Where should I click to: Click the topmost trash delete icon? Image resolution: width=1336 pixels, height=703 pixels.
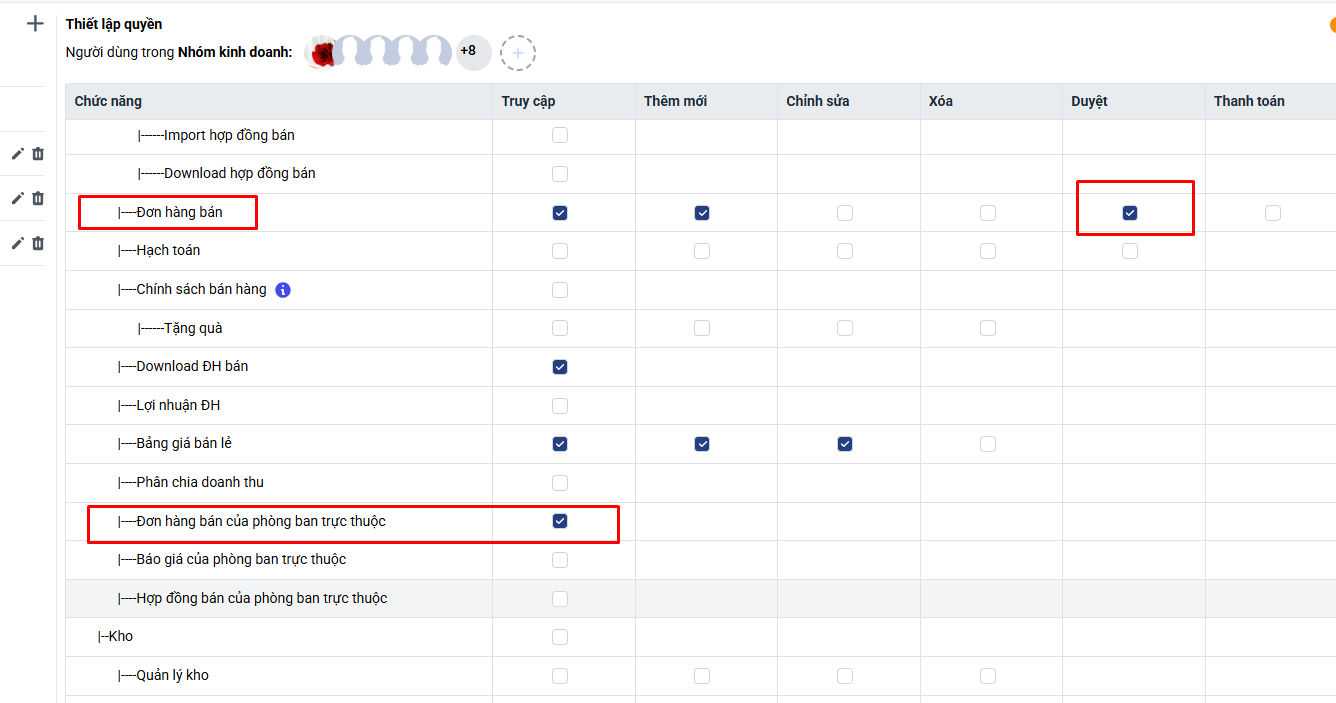[x=38, y=154]
